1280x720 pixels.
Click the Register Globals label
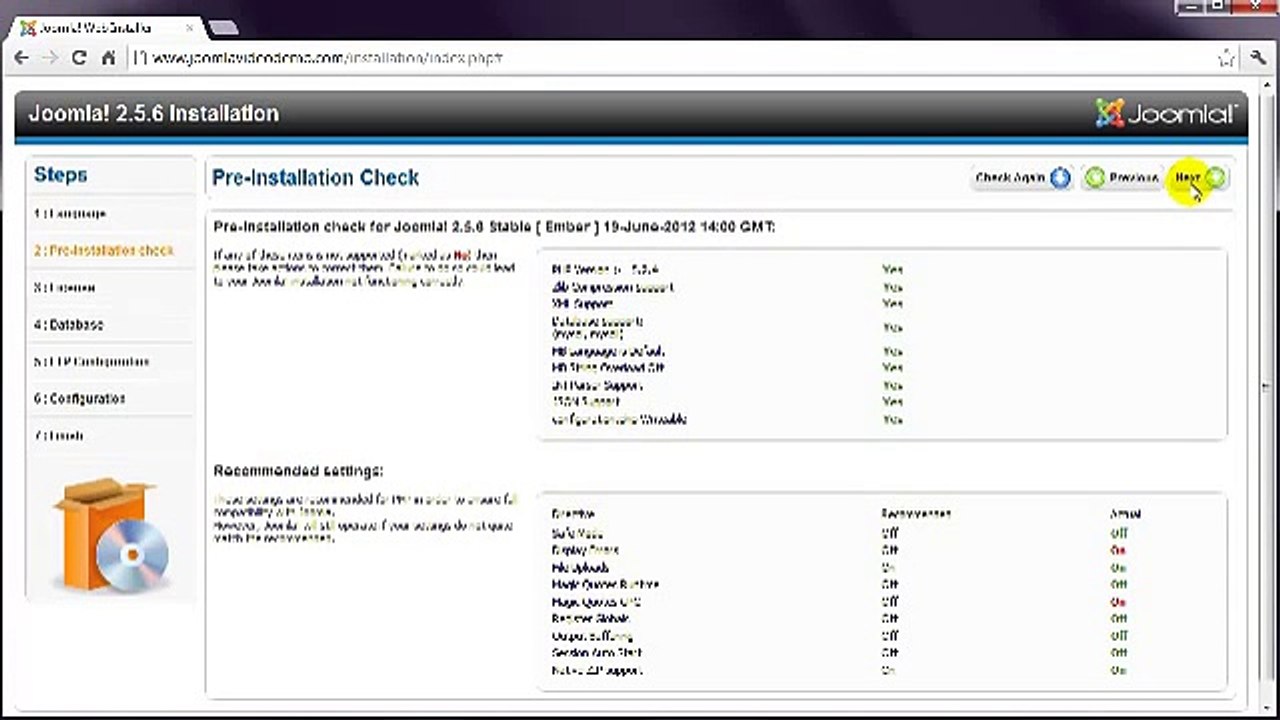click(592, 619)
